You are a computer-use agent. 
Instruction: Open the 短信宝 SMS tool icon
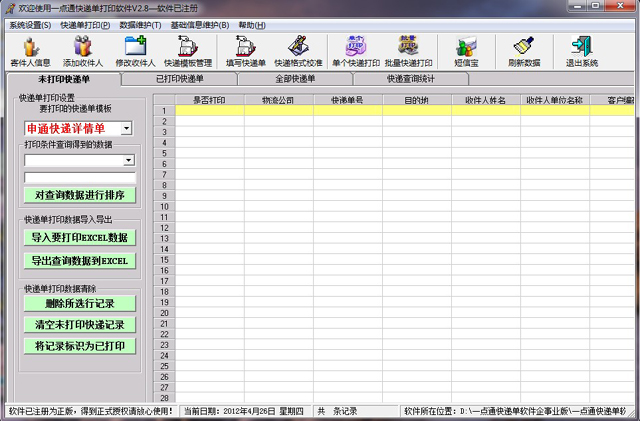pyautogui.click(x=466, y=52)
